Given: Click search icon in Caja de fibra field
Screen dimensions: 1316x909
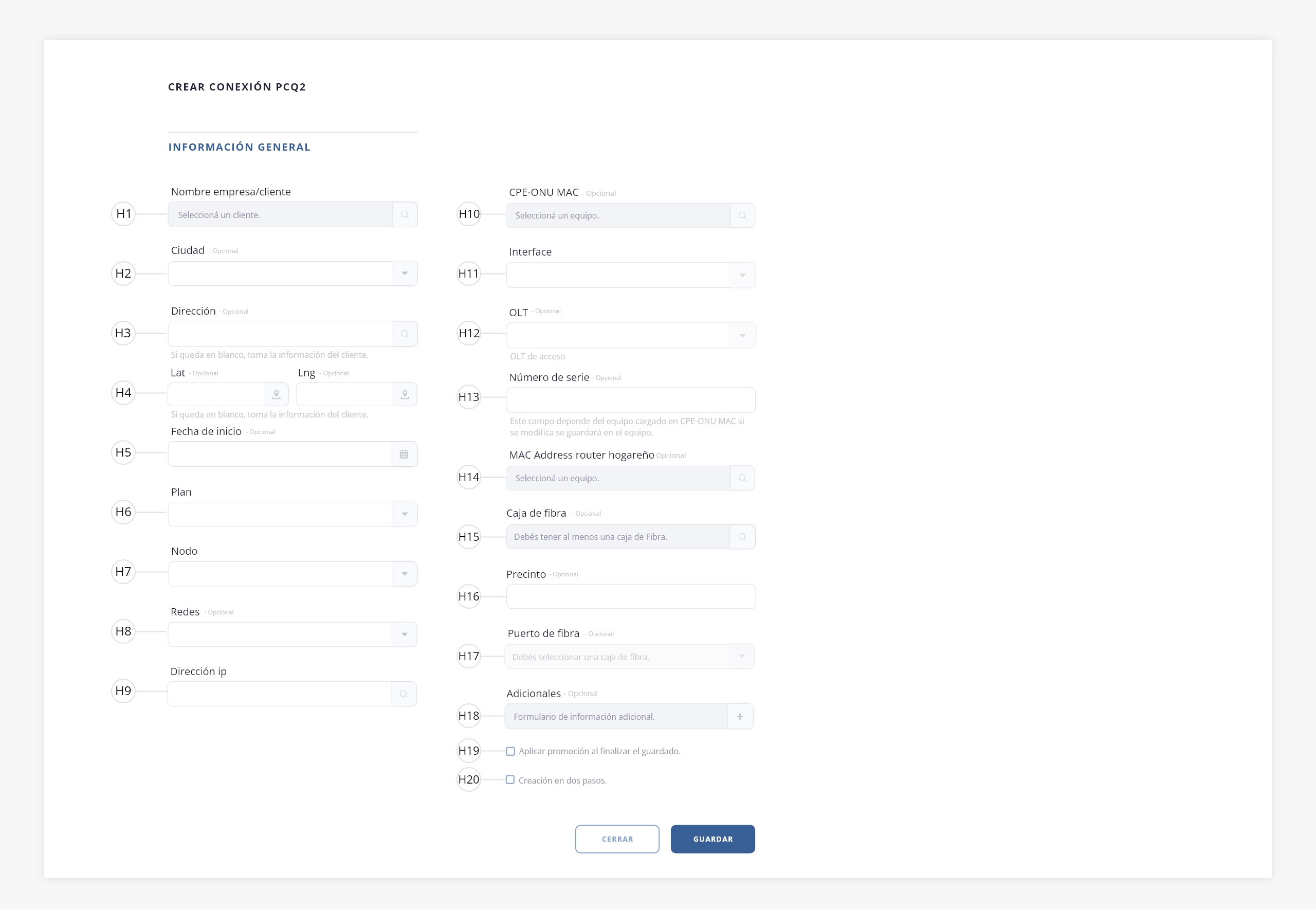Looking at the screenshot, I should [x=742, y=537].
